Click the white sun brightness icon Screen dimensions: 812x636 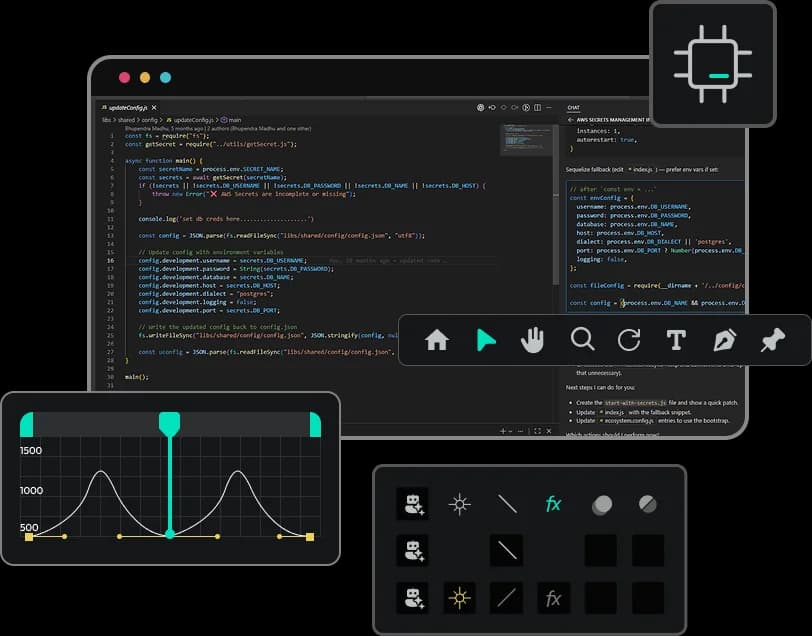[x=459, y=504]
